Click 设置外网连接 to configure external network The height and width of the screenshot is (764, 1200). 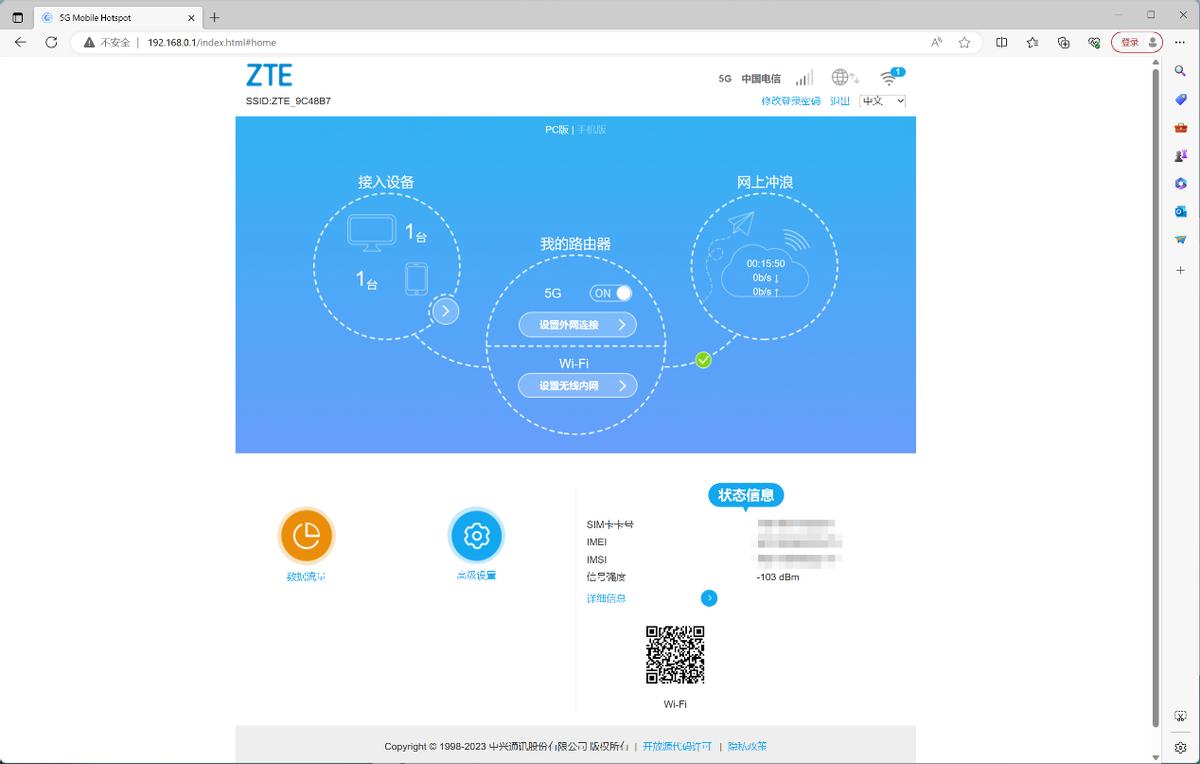coord(576,324)
